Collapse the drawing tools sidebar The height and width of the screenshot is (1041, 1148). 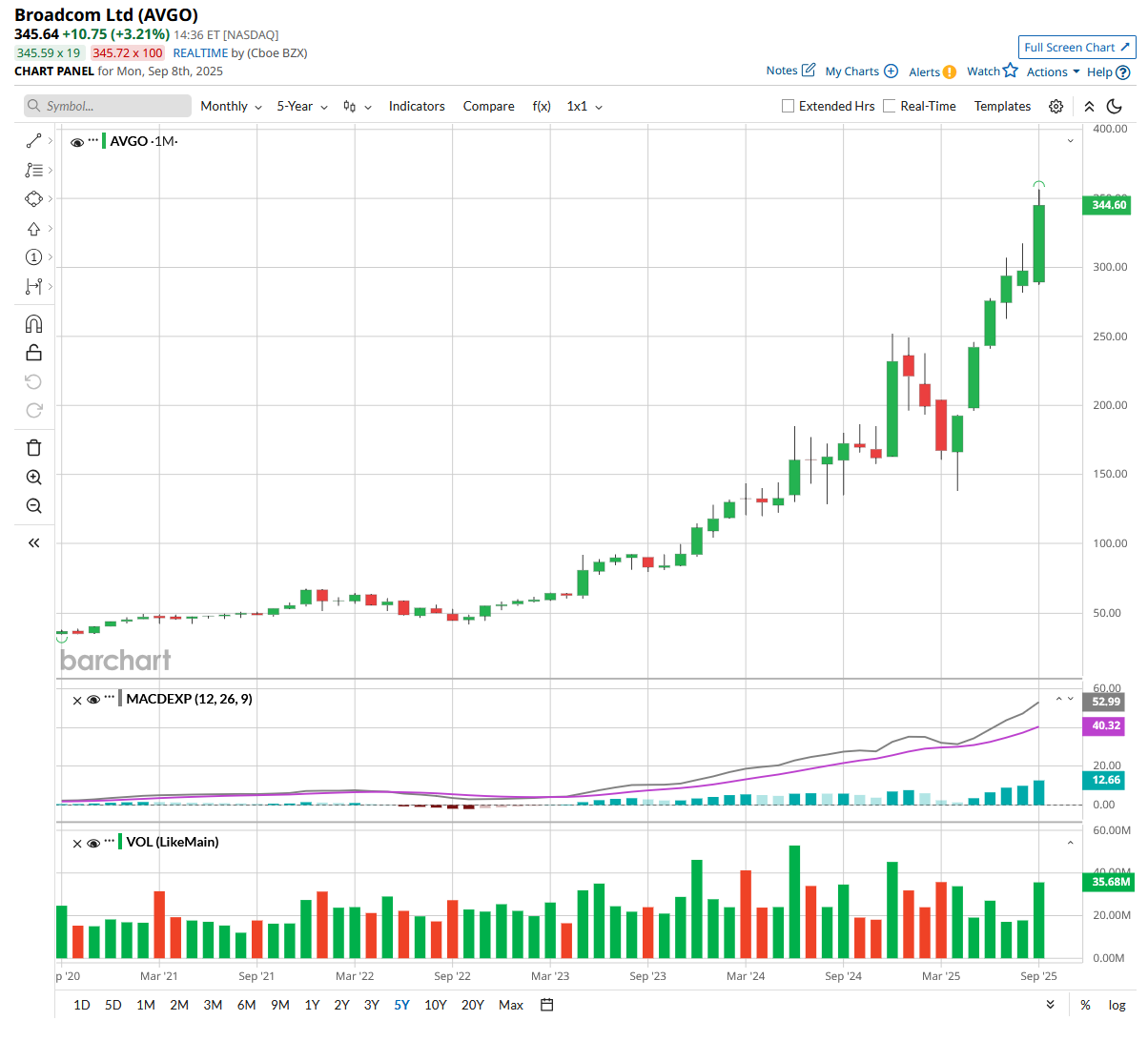coord(33,542)
